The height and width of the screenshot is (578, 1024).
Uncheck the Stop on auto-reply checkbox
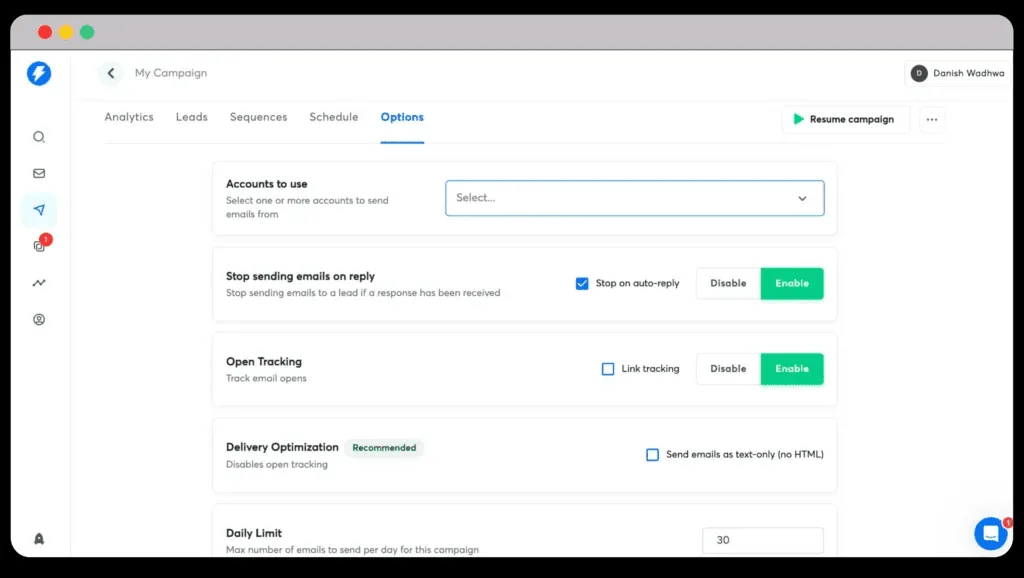pyautogui.click(x=582, y=283)
